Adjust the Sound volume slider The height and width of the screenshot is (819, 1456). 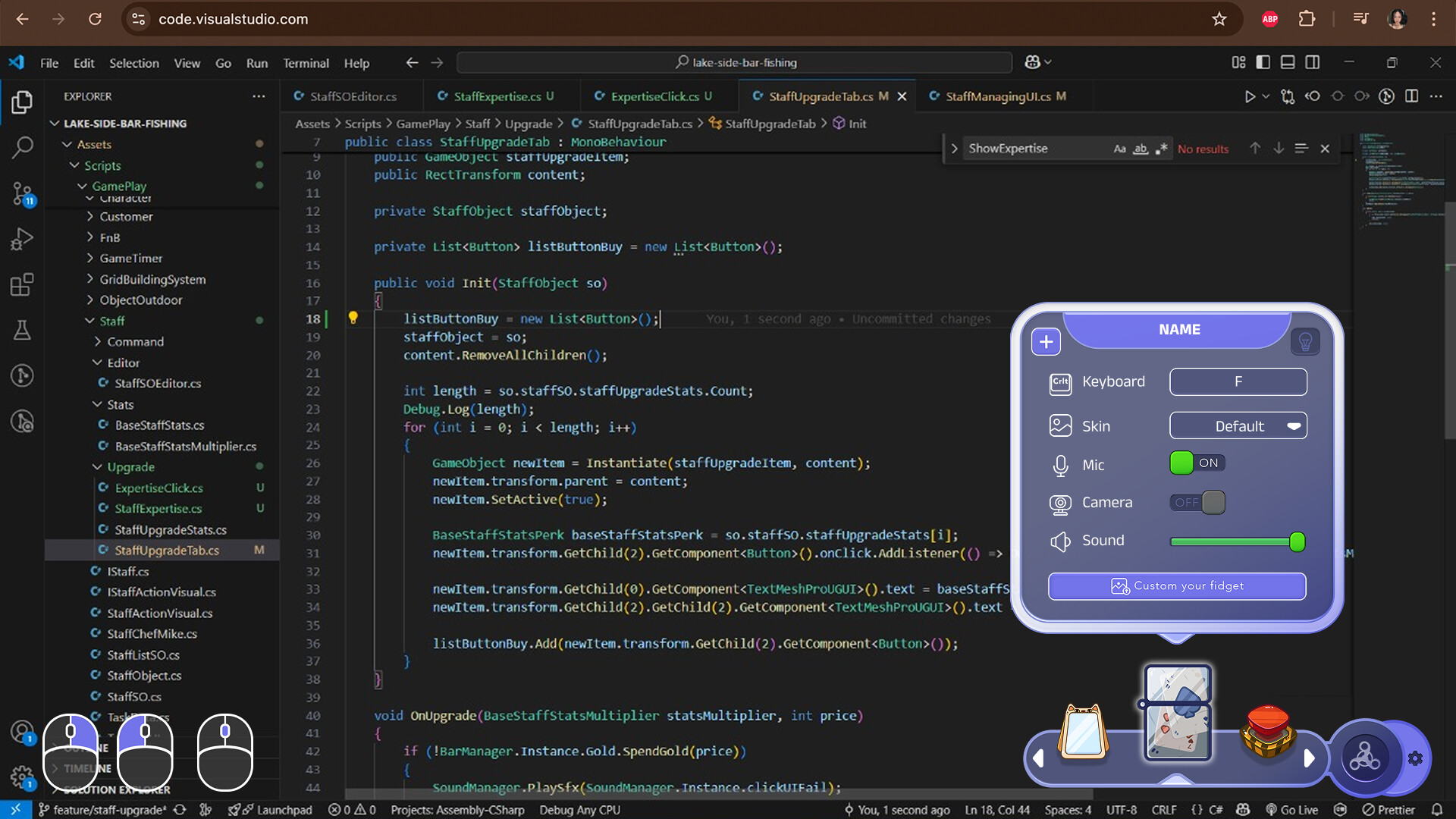(x=1296, y=541)
